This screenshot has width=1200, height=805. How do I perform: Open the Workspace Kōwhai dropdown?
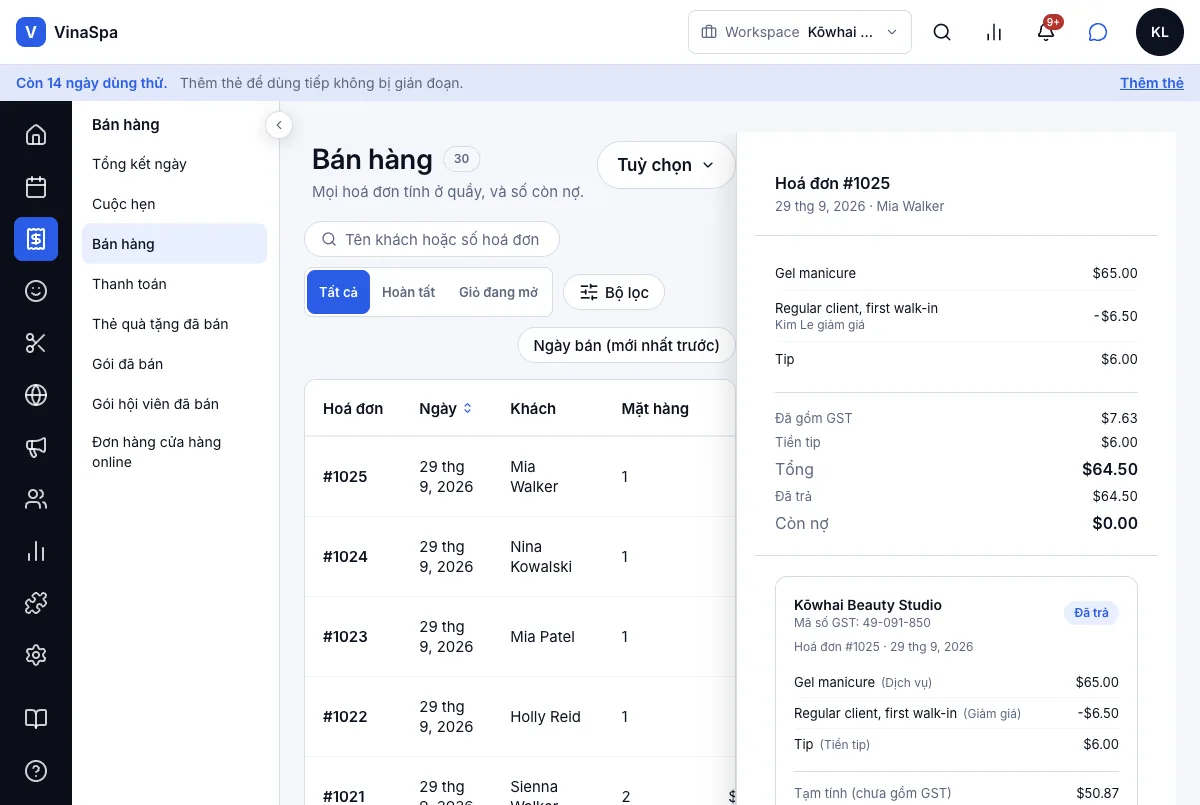[x=800, y=32]
